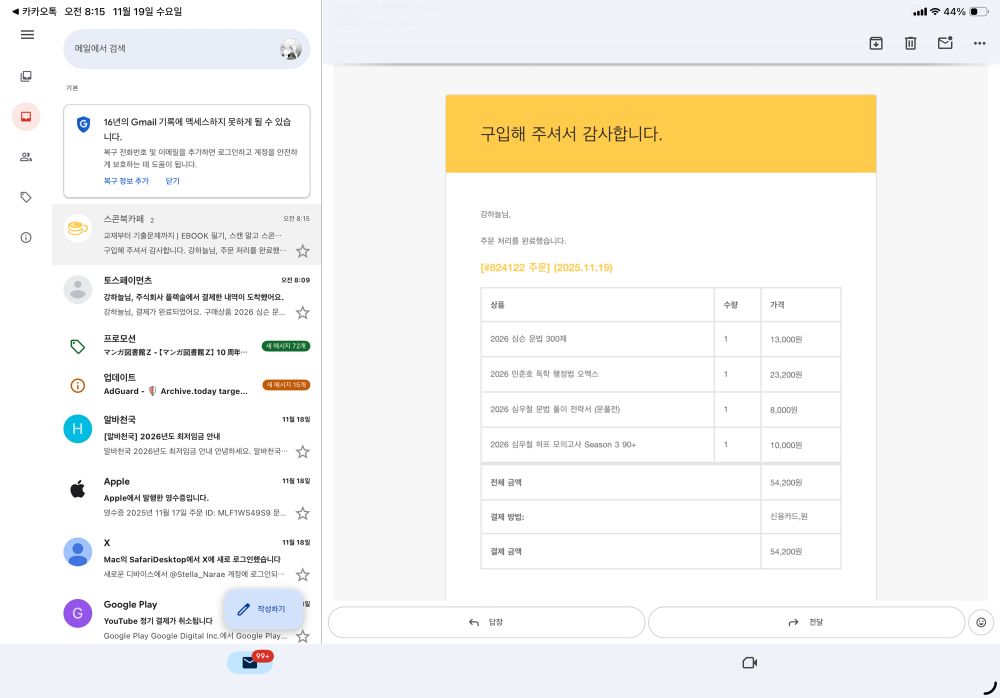Screen dimensions: 1000x698
Task: Select the 전체 금액 total row
Action: (661, 482)
